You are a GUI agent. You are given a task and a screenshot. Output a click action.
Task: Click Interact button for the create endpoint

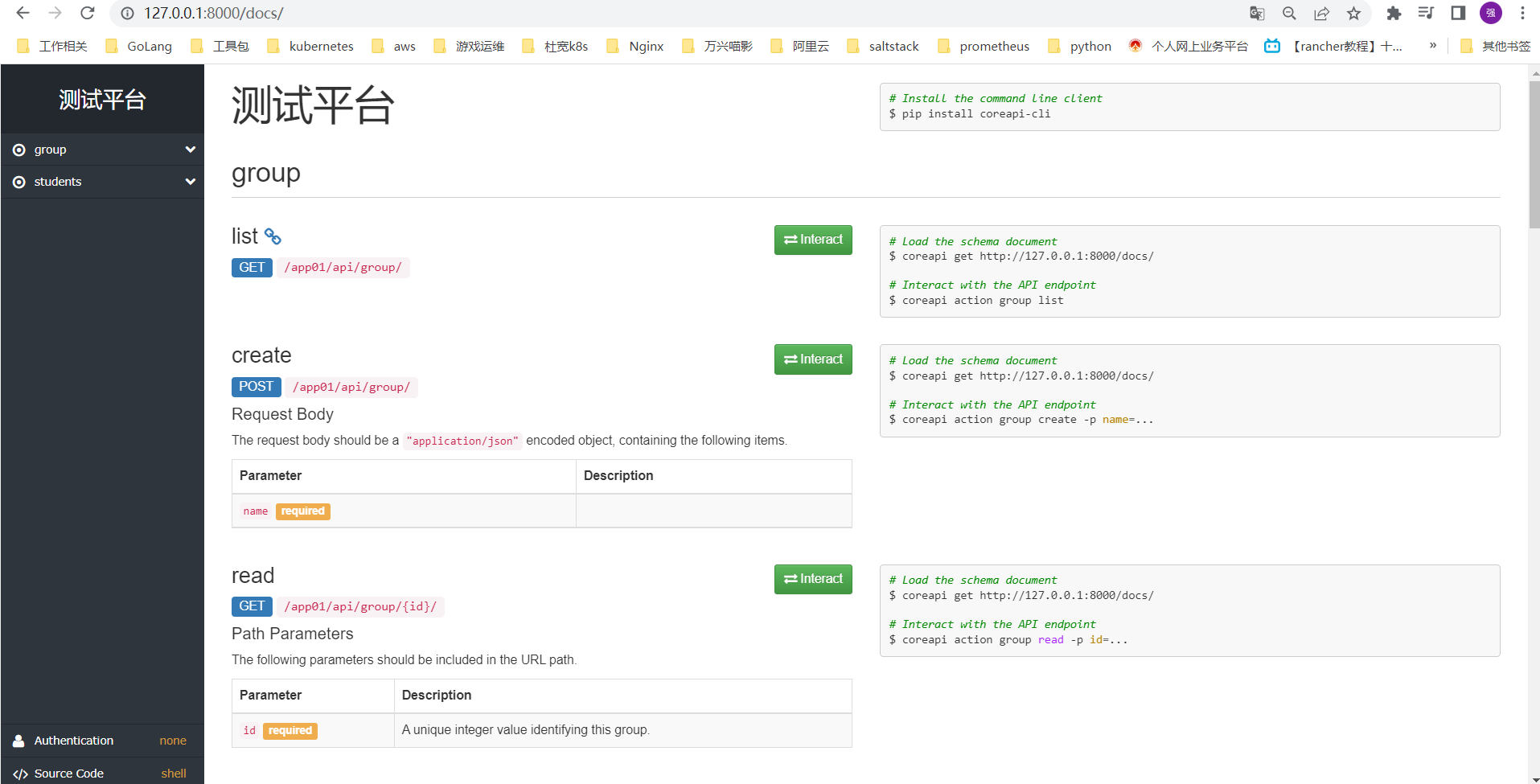click(813, 359)
